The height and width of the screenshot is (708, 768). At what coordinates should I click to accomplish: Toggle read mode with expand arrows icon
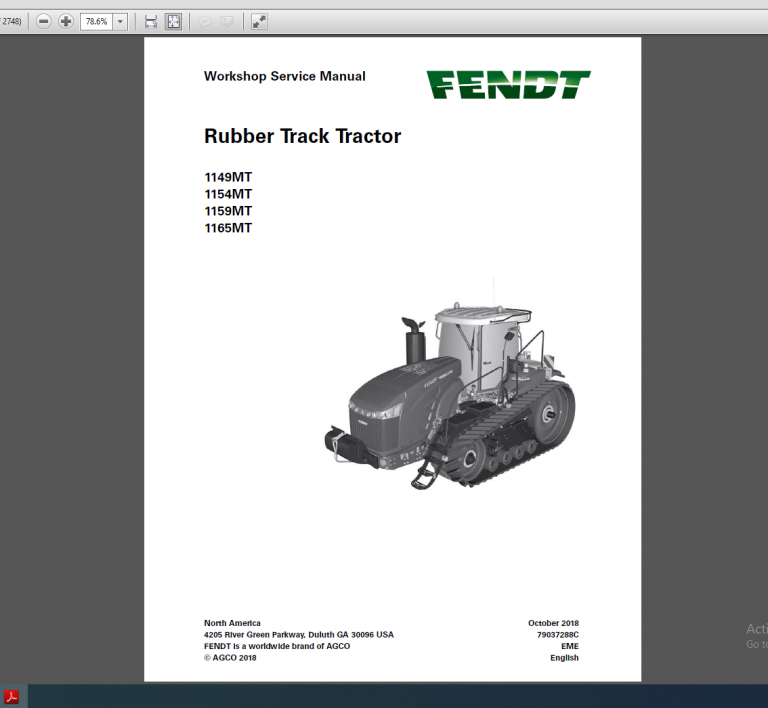click(x=259, y=22)
